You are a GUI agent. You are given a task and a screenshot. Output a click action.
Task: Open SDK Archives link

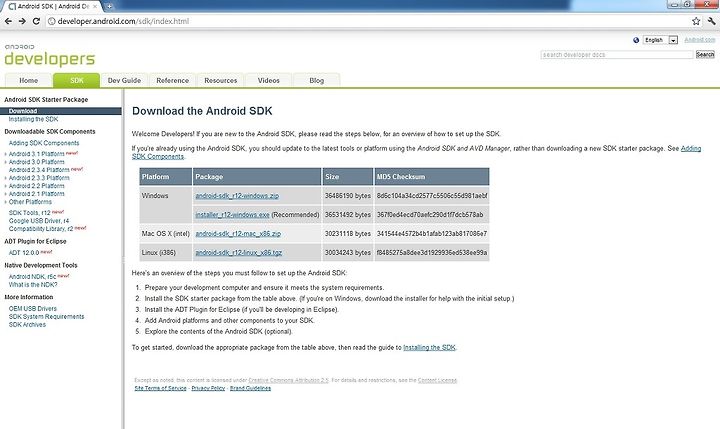(x=27, y=325)
